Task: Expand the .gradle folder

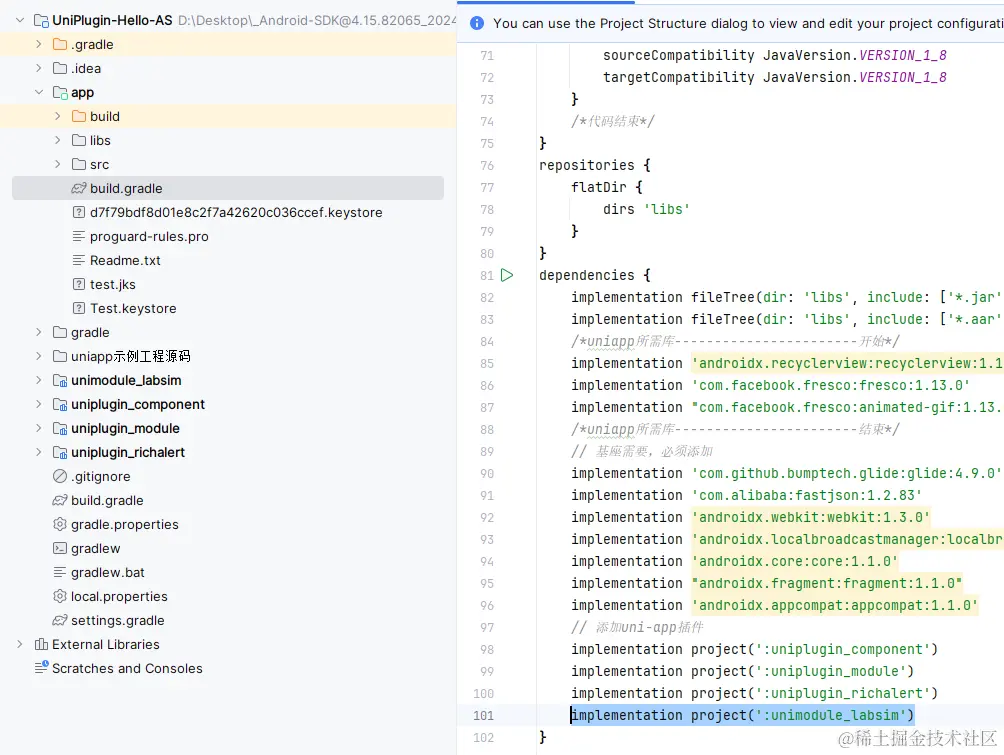Action: click(x=39, y=44)
